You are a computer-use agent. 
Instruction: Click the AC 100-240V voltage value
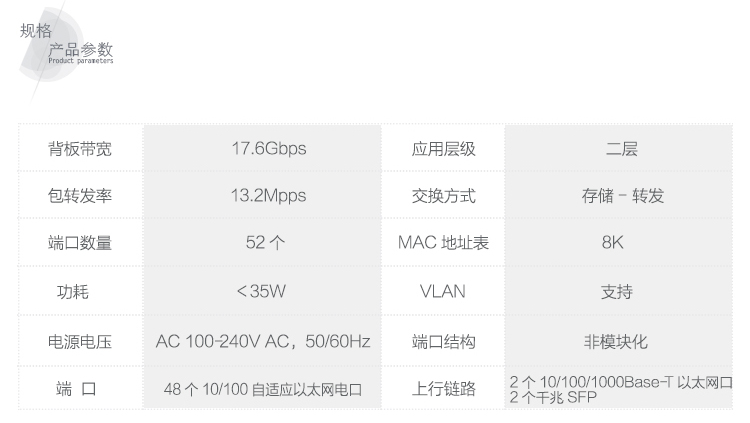click(x=262, y=342)
